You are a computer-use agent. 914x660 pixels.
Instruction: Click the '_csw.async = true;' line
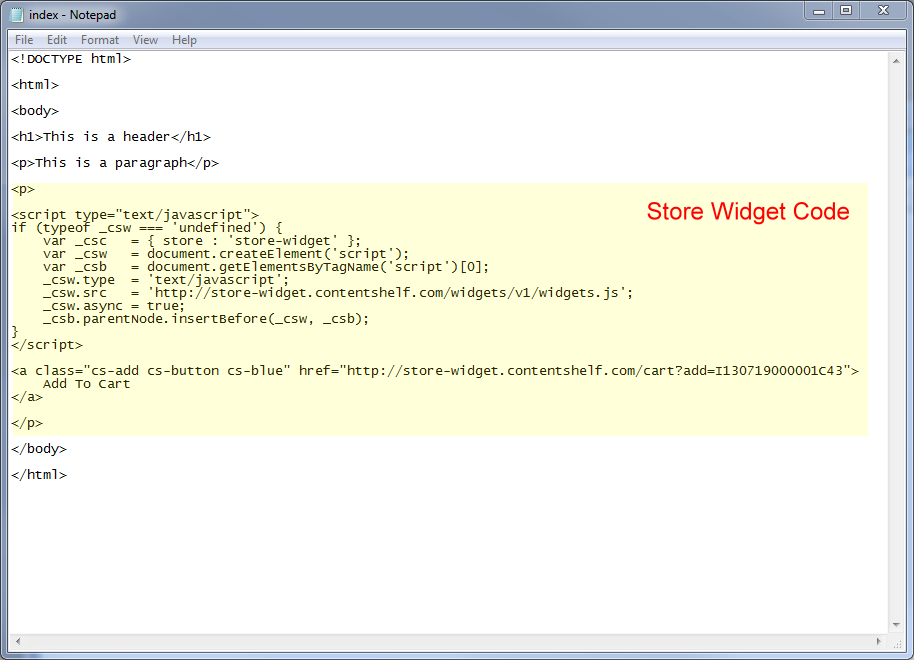click(114, 306)
